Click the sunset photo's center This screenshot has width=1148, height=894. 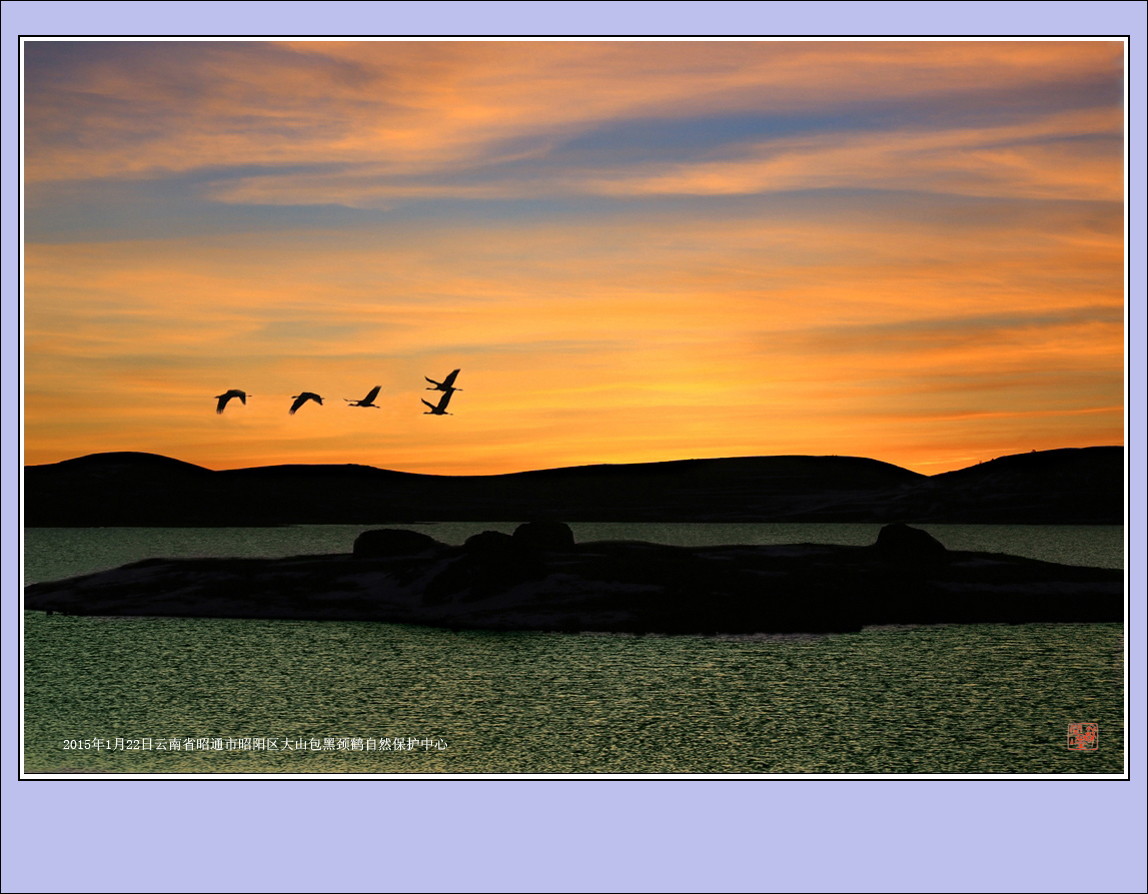pos(574,407)
